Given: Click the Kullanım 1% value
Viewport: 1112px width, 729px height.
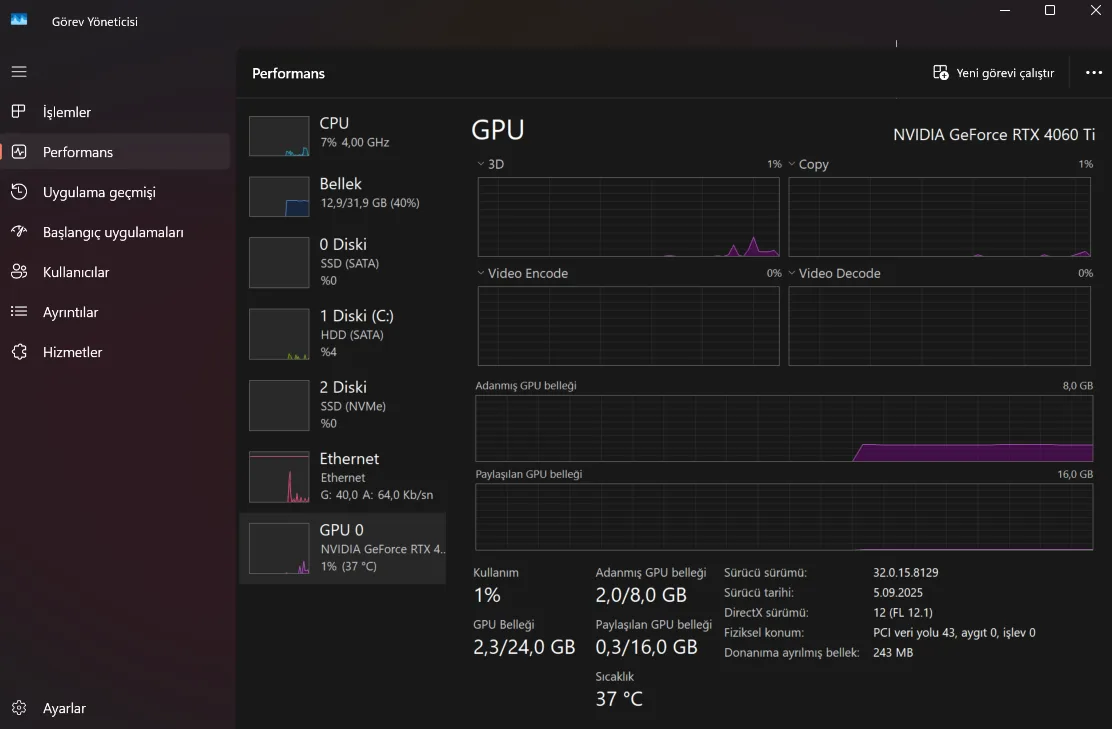Looking at the screenshot, I should [487, 595].
